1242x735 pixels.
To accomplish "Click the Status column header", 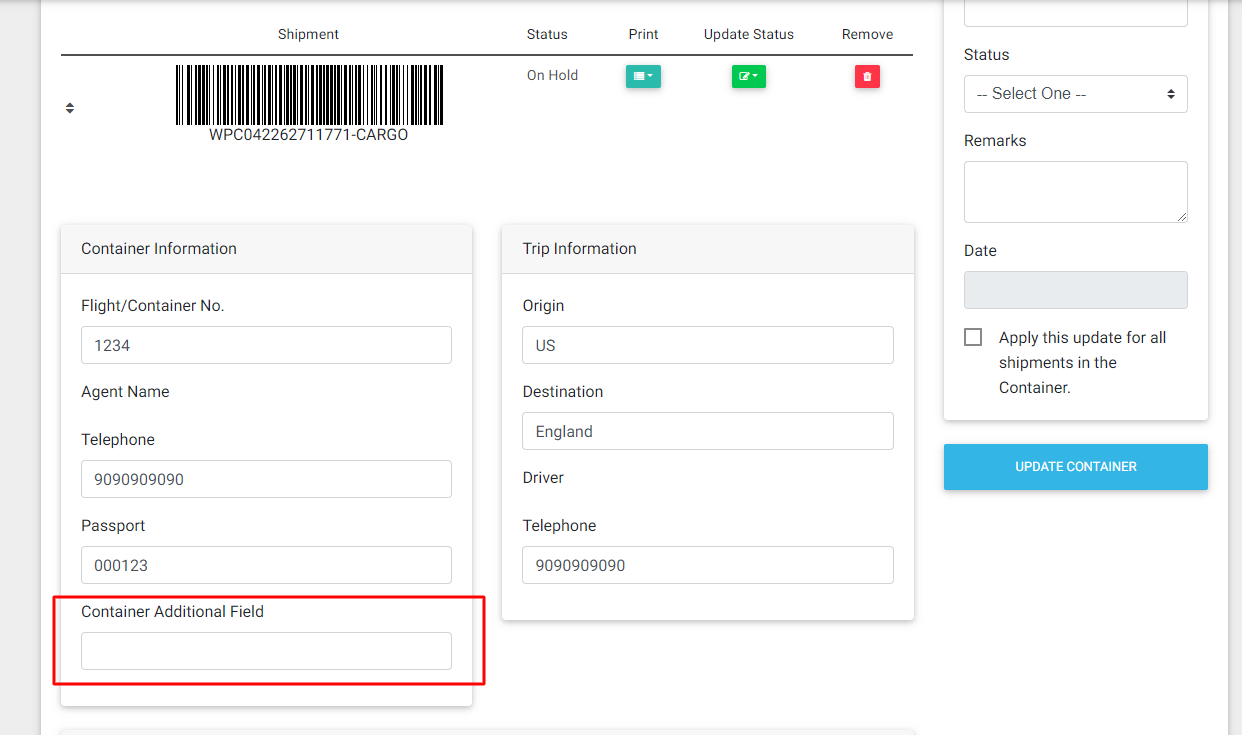I will pos(547,34).
